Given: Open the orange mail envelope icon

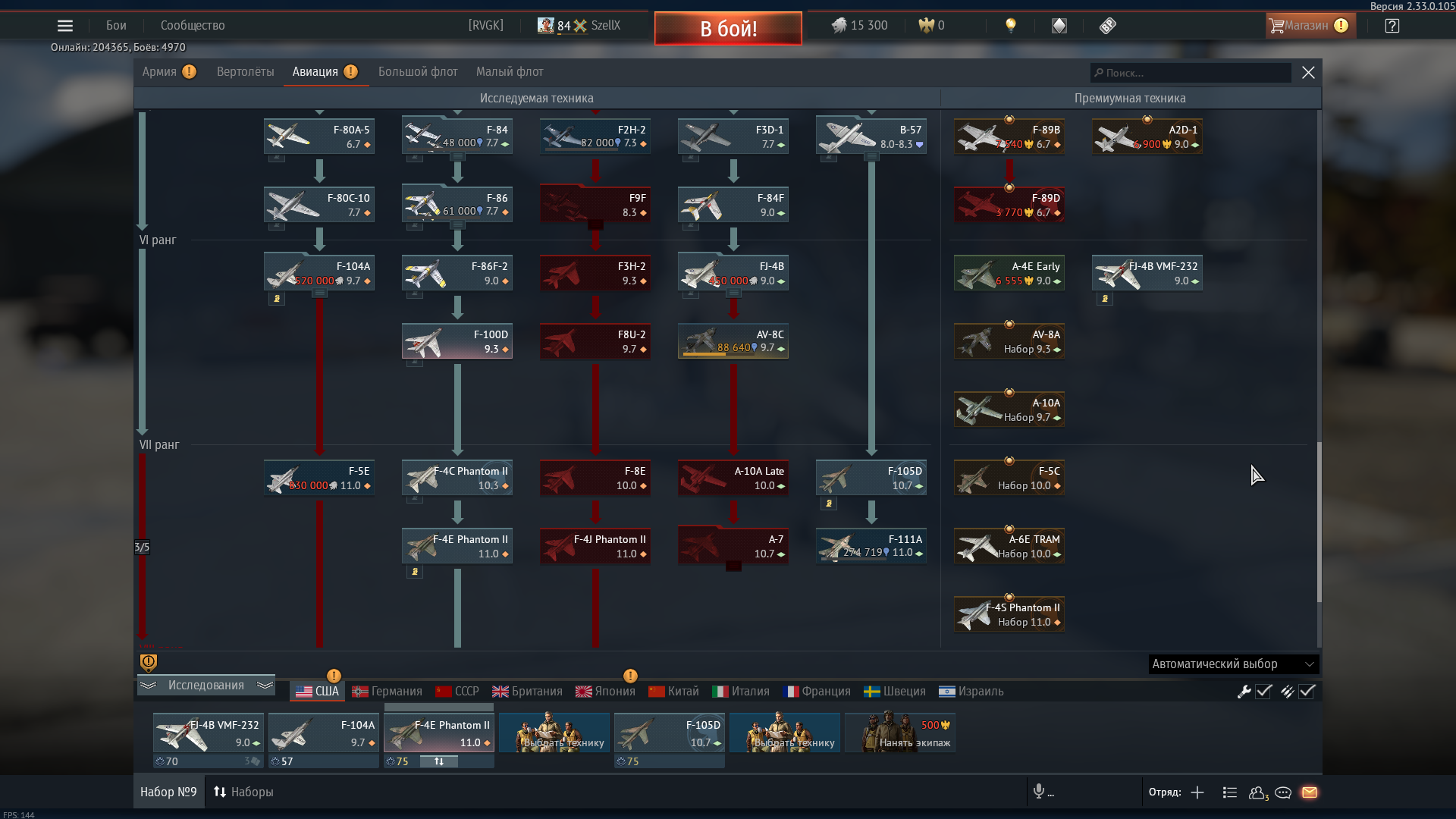Looking at the screenshot, I should [x=1310, y=792].
